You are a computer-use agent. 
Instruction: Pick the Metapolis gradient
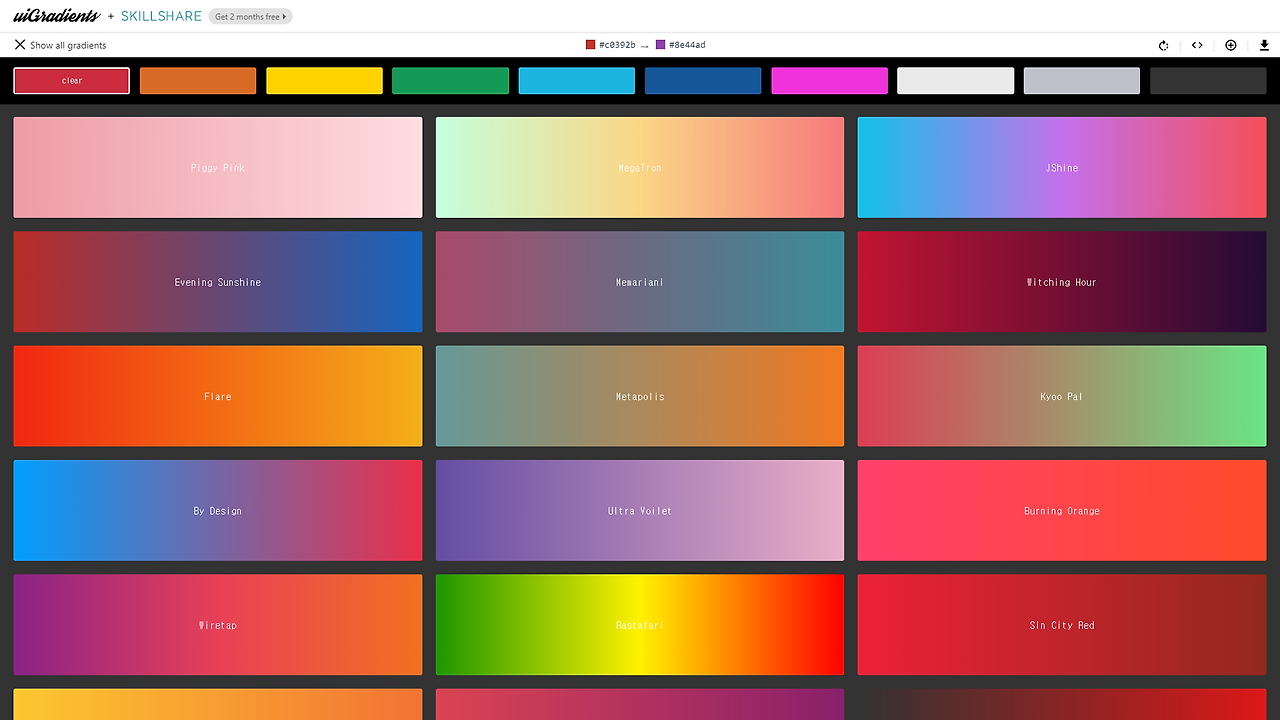(x=640, y=396)
